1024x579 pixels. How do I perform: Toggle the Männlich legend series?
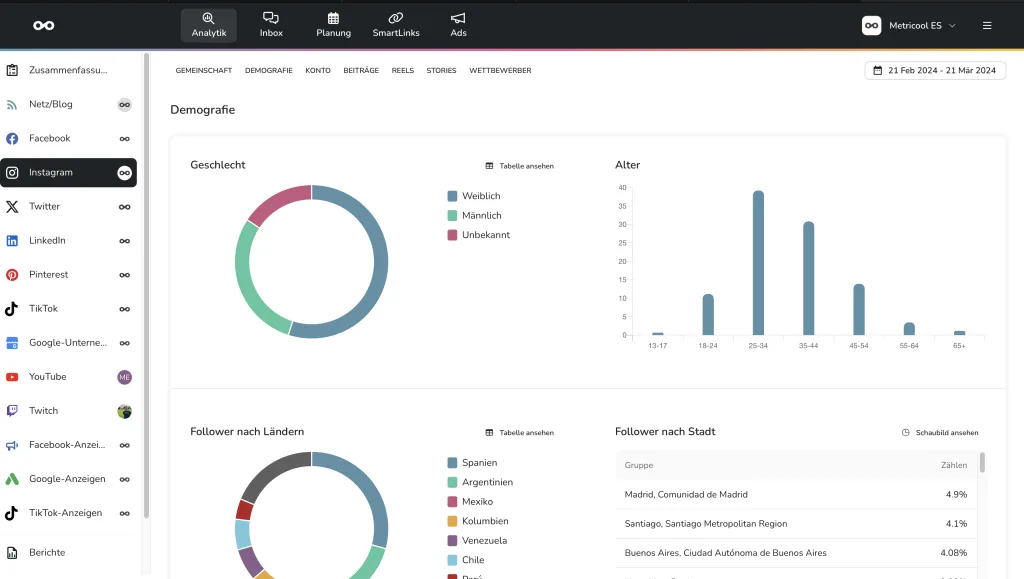coord(481,215)
